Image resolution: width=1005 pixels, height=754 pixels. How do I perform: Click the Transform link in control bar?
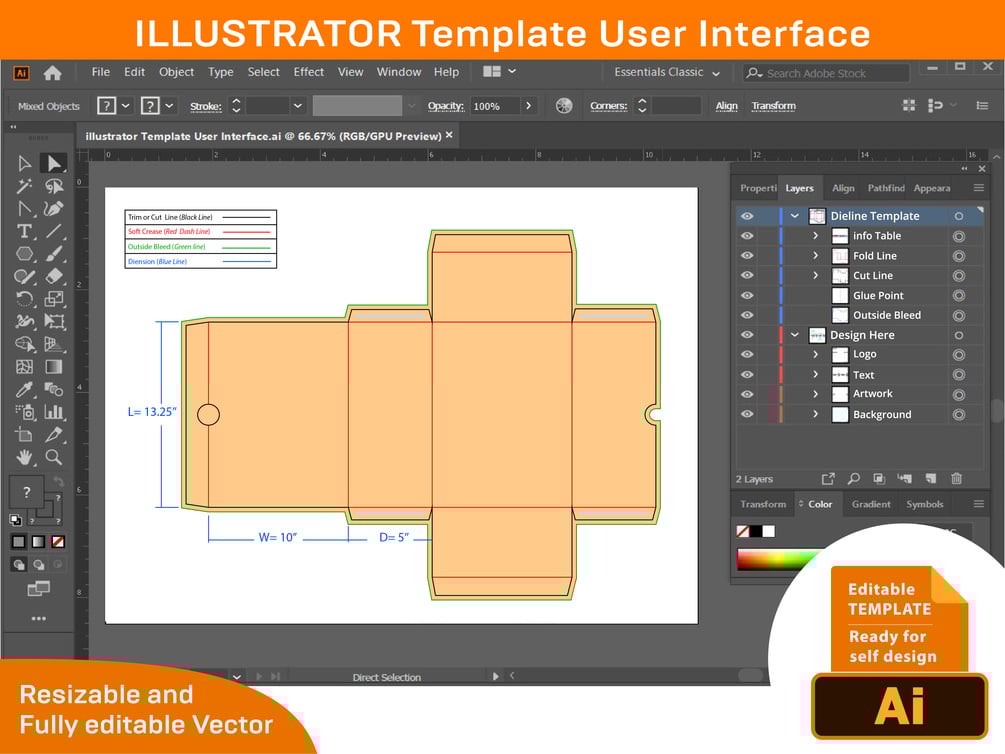(774, 106)
